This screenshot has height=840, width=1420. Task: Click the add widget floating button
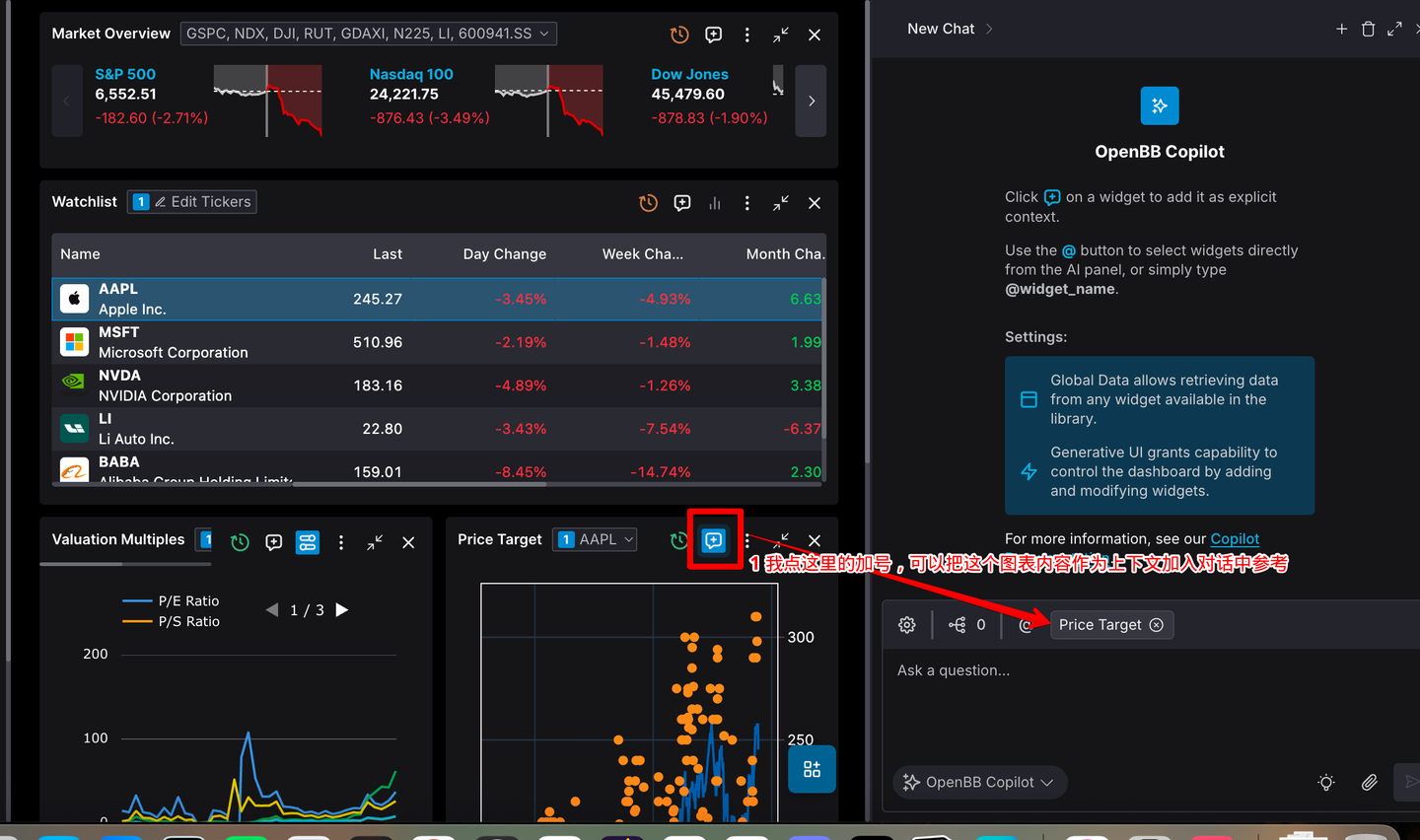[812, 769]
